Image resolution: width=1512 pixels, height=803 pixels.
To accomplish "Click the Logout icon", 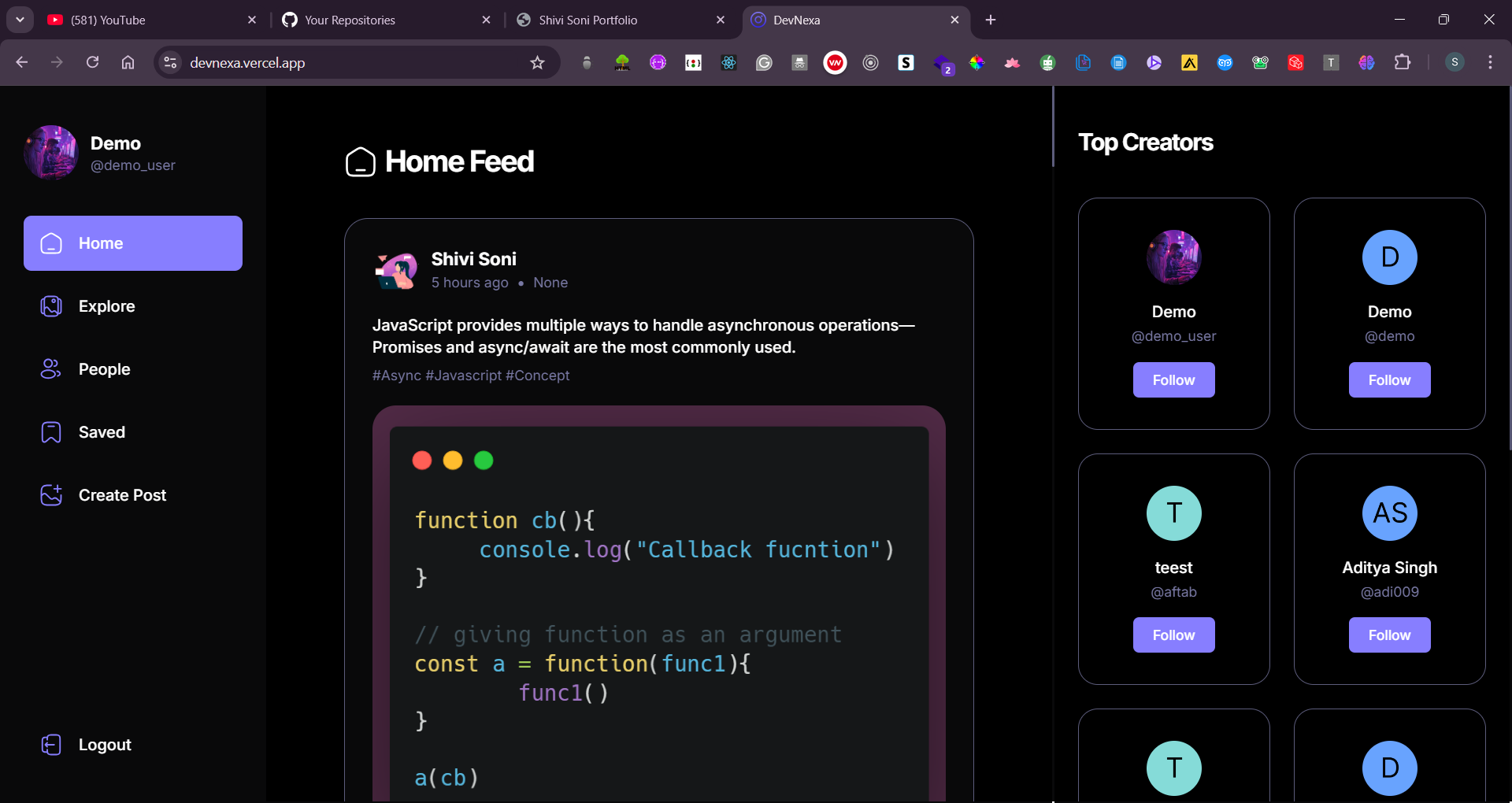I will click(x=51, y=745).
